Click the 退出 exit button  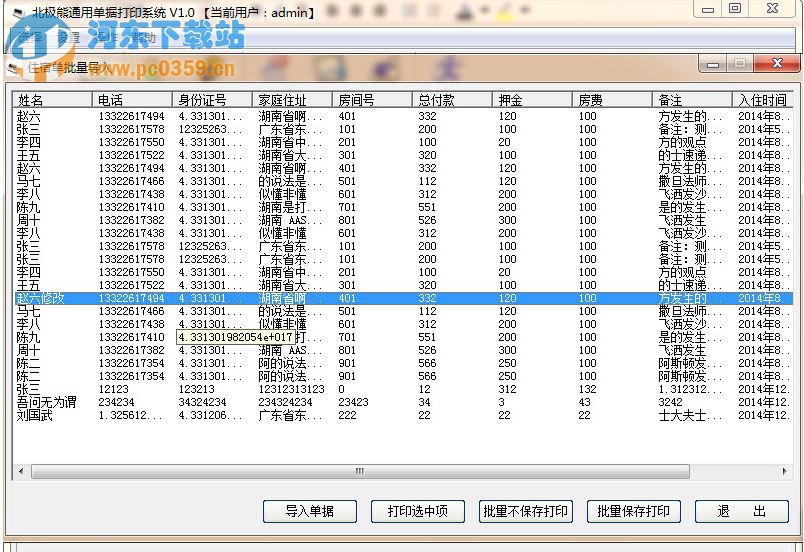[741, 511]
